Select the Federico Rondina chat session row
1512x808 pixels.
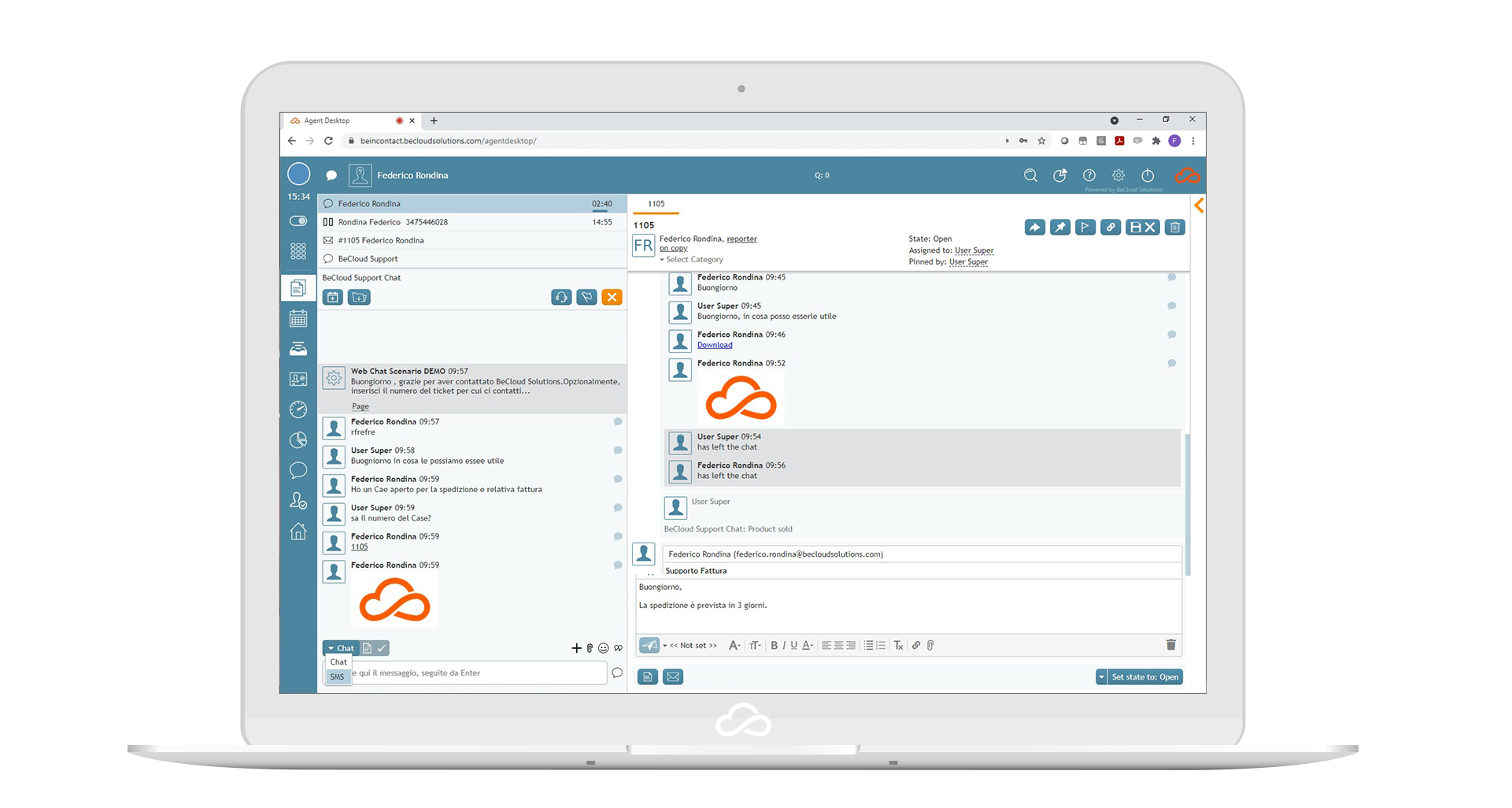tap(472, 204)
